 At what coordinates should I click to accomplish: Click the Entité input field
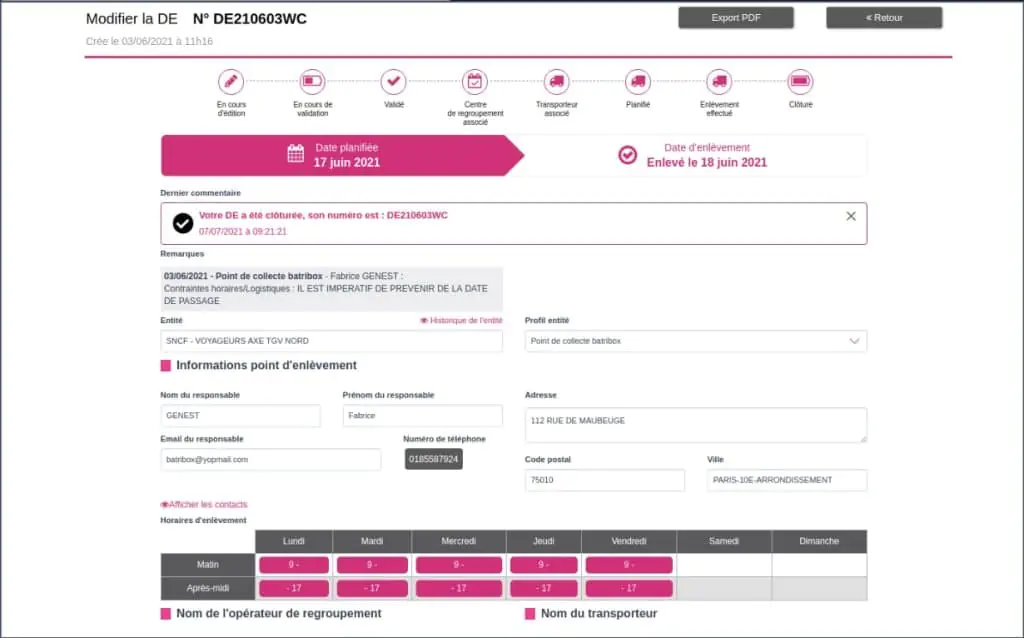331,341
